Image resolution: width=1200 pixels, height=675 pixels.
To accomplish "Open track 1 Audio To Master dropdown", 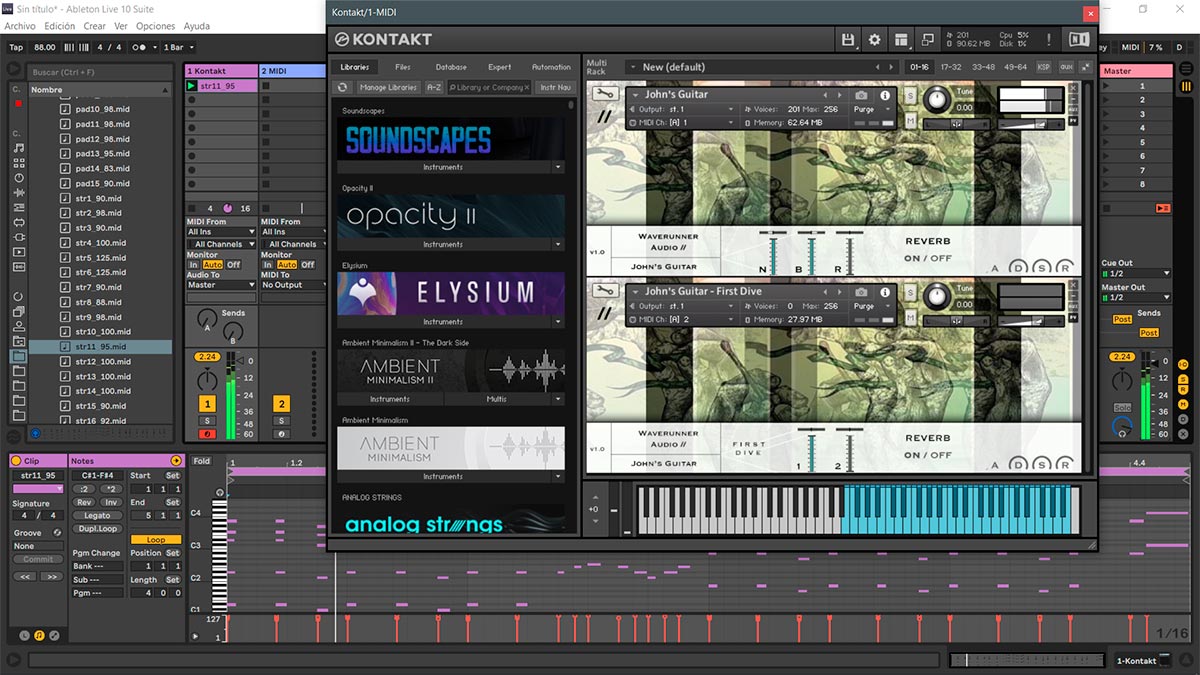I will tap(220, 285).
